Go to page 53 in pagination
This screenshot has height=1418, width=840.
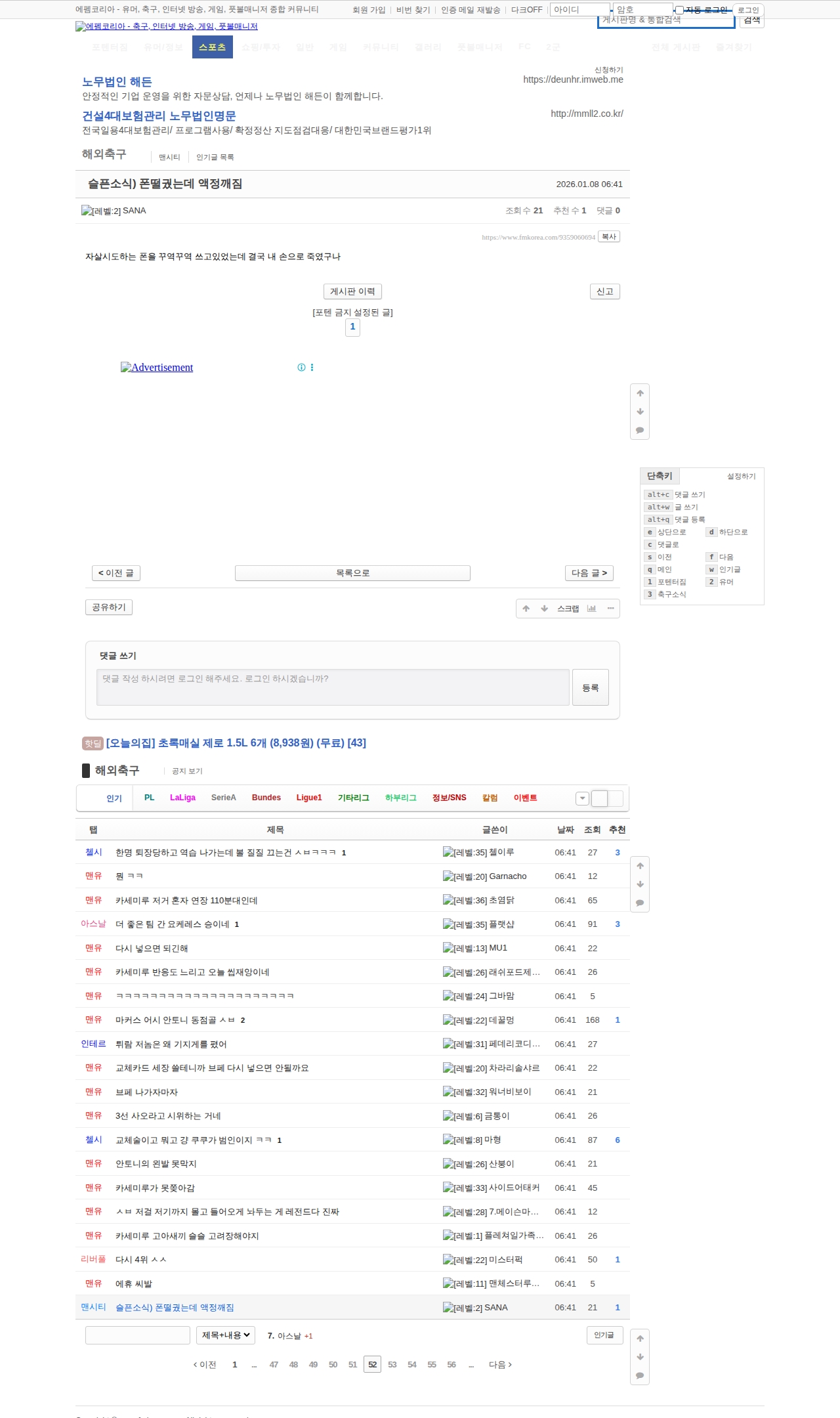click(x=392, y=1365)
